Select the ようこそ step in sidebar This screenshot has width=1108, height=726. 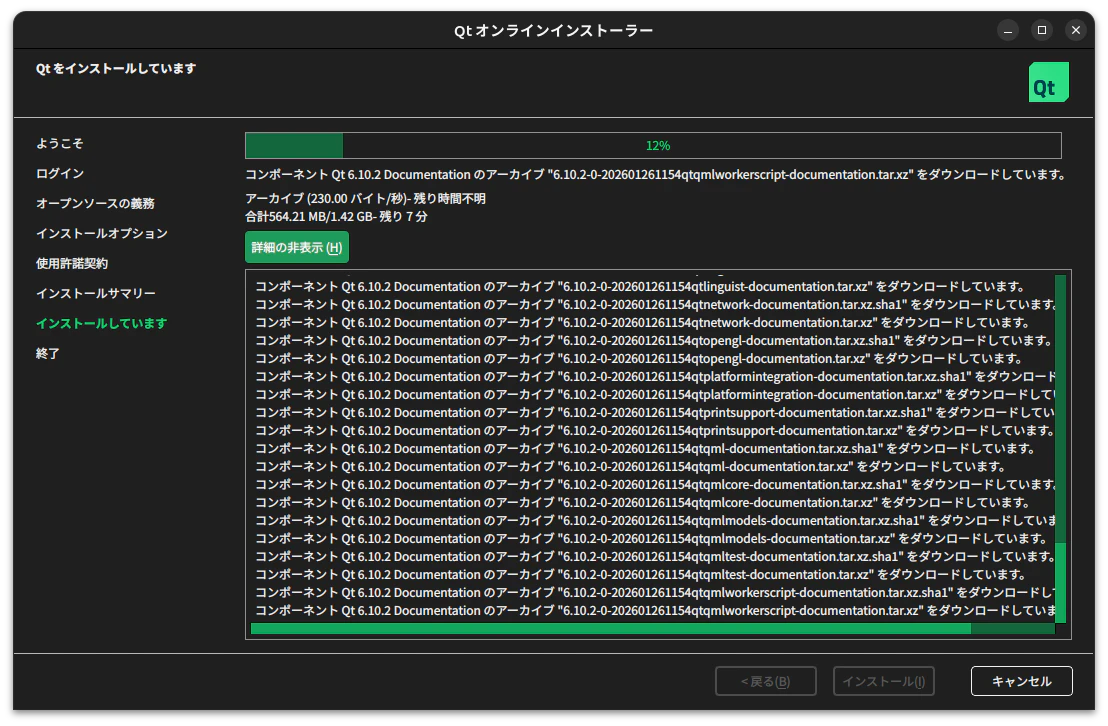[60, 144]
